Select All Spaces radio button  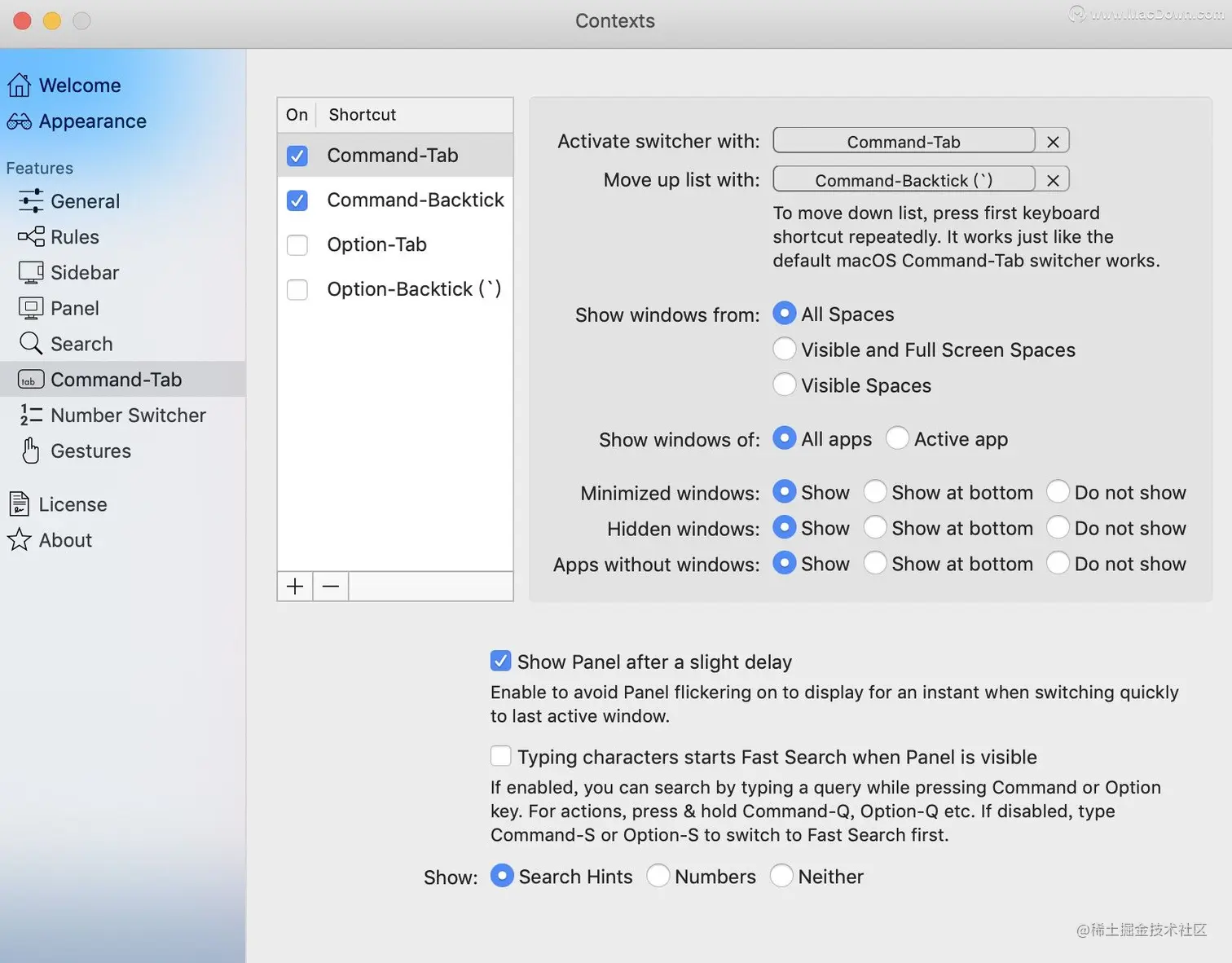point(784,313)
